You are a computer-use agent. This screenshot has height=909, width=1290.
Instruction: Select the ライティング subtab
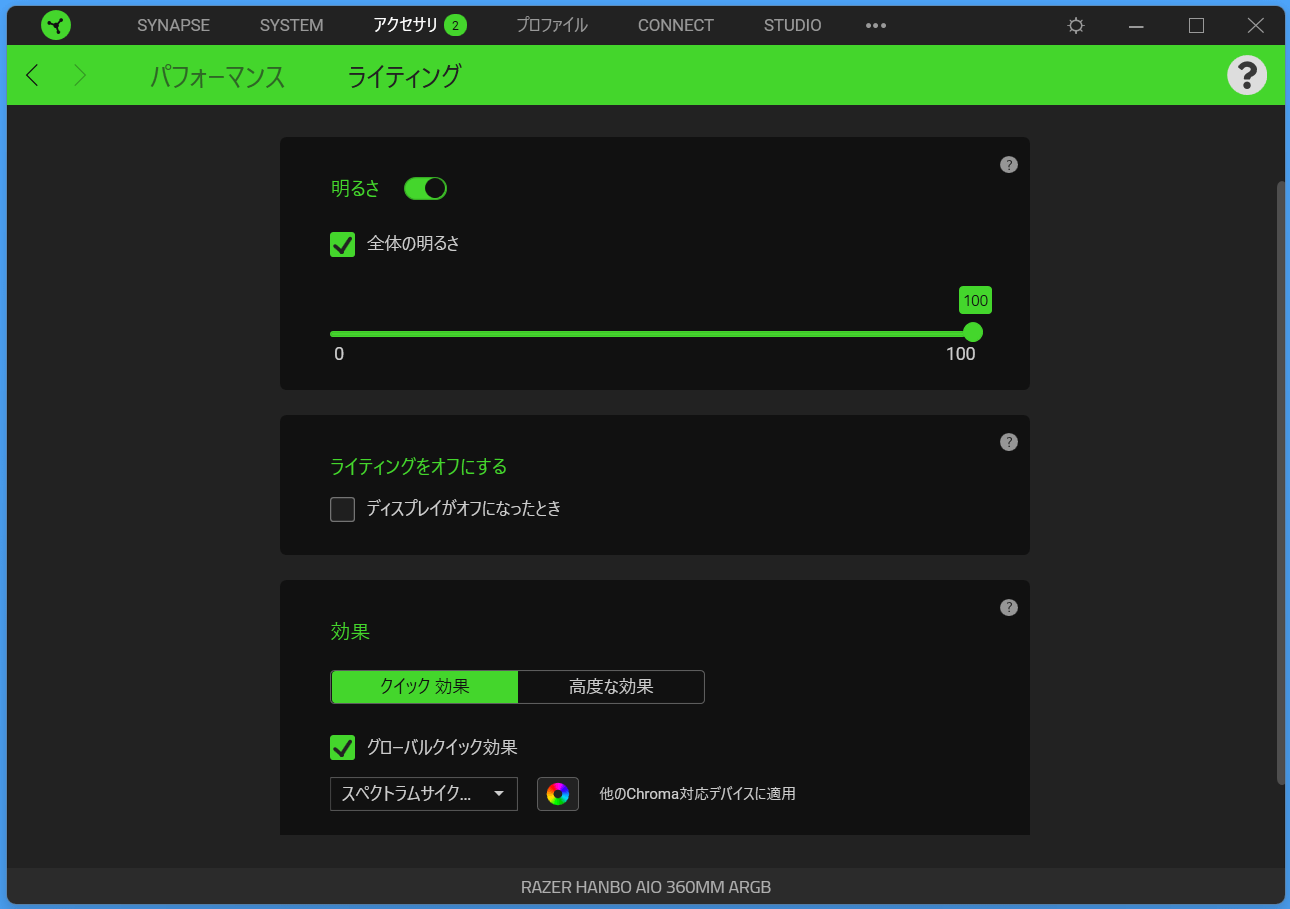(404, 76)
